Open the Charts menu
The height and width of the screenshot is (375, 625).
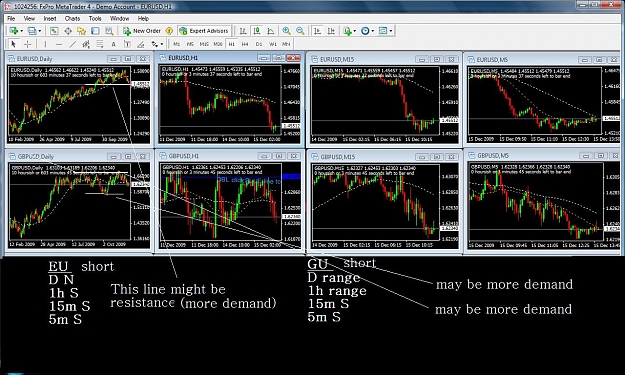coord(72,18)
